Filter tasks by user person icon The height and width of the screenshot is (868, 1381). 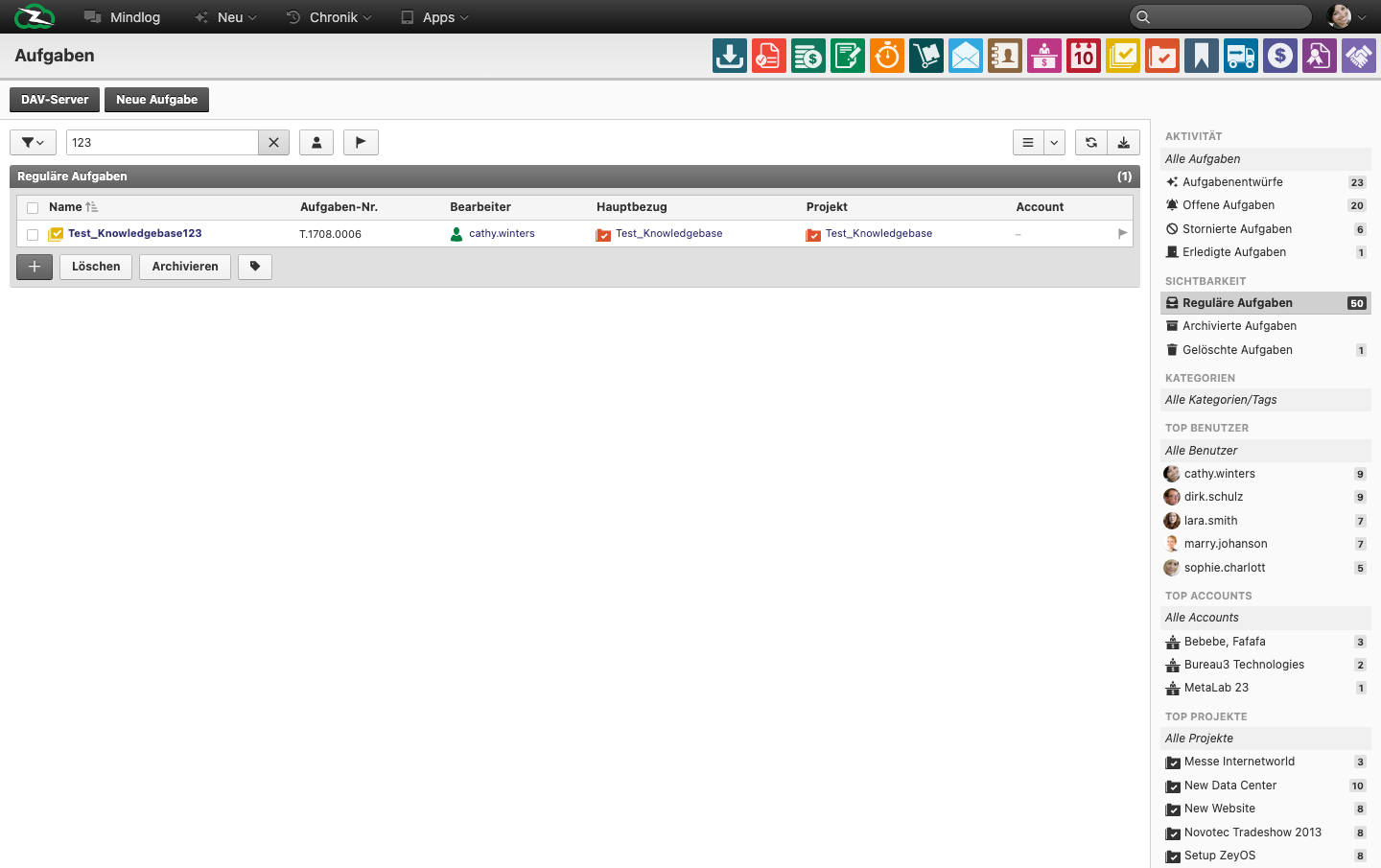coord(316,142)
